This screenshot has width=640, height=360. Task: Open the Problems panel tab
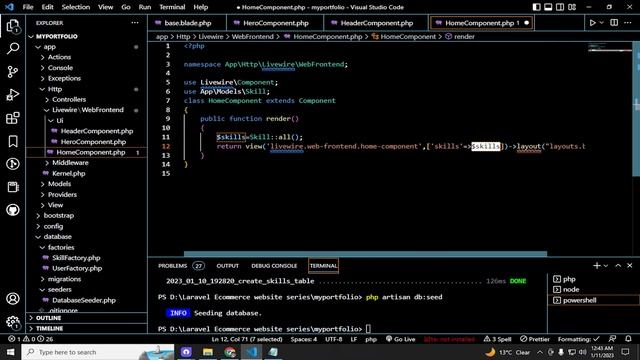click(x=181, y=266)
